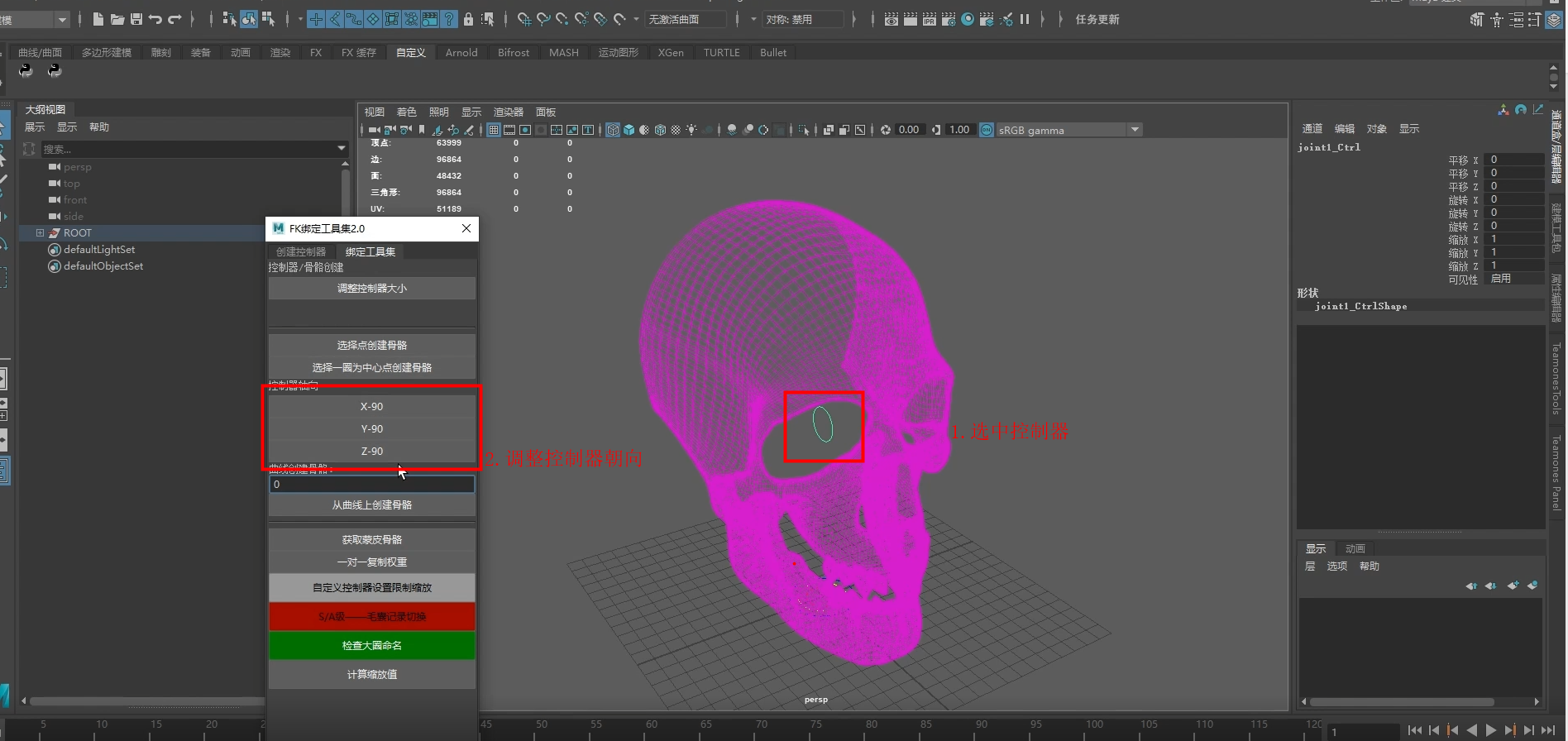Switch to the Arnold shelf tab
1568x741 pixels.
click(461, 53)
